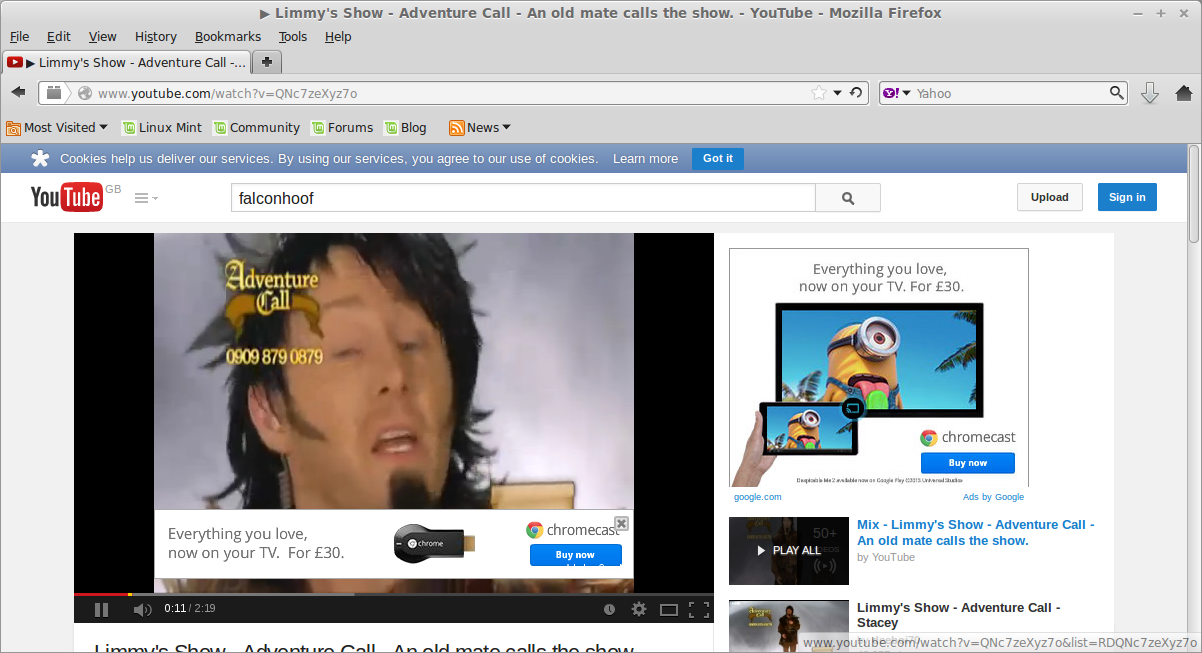Click the YouTube search magnifier button
The image size is (1202, 653).
[848, 198]
